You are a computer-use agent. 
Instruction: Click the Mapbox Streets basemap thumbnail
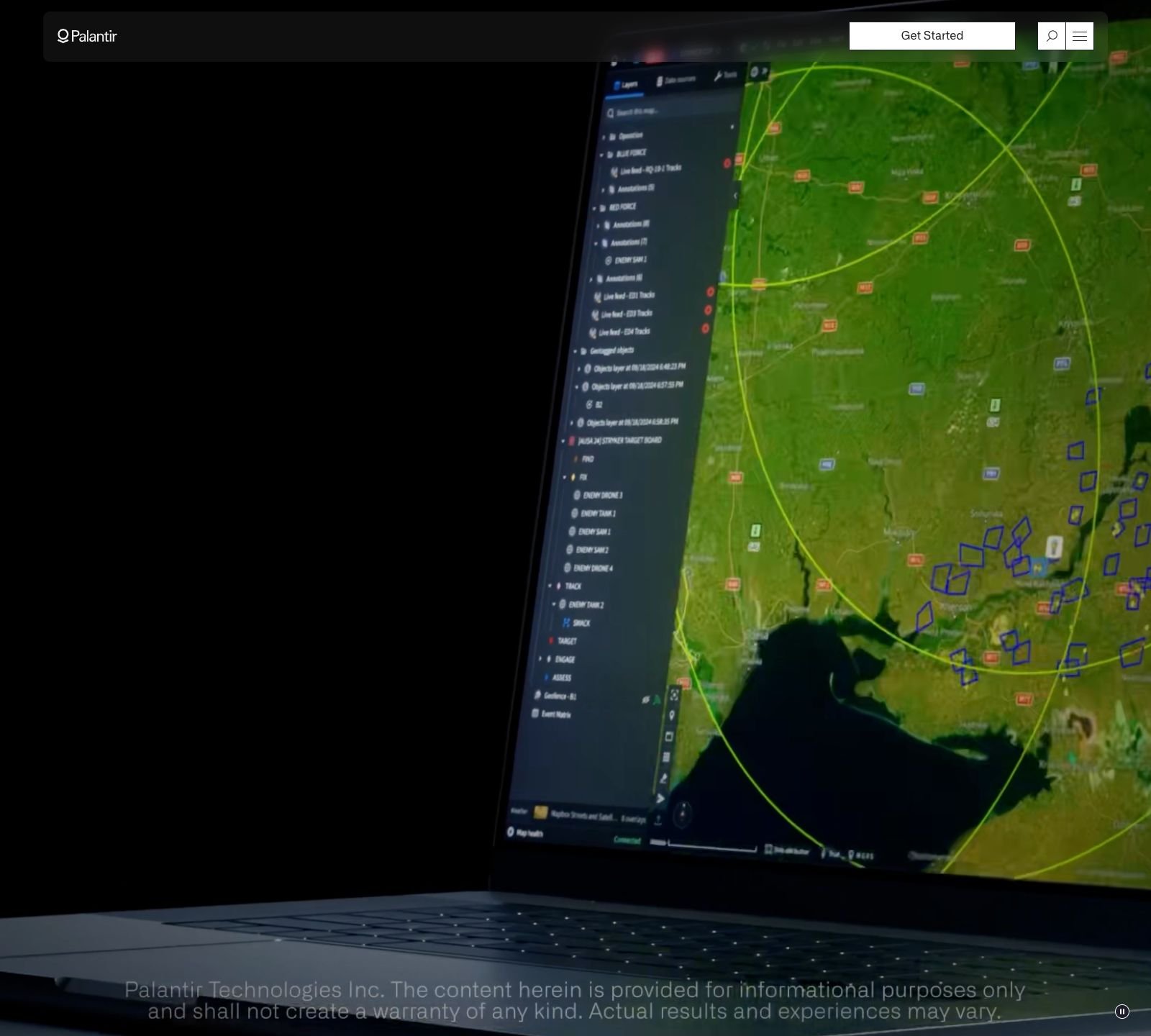click(x=540, y=813)
